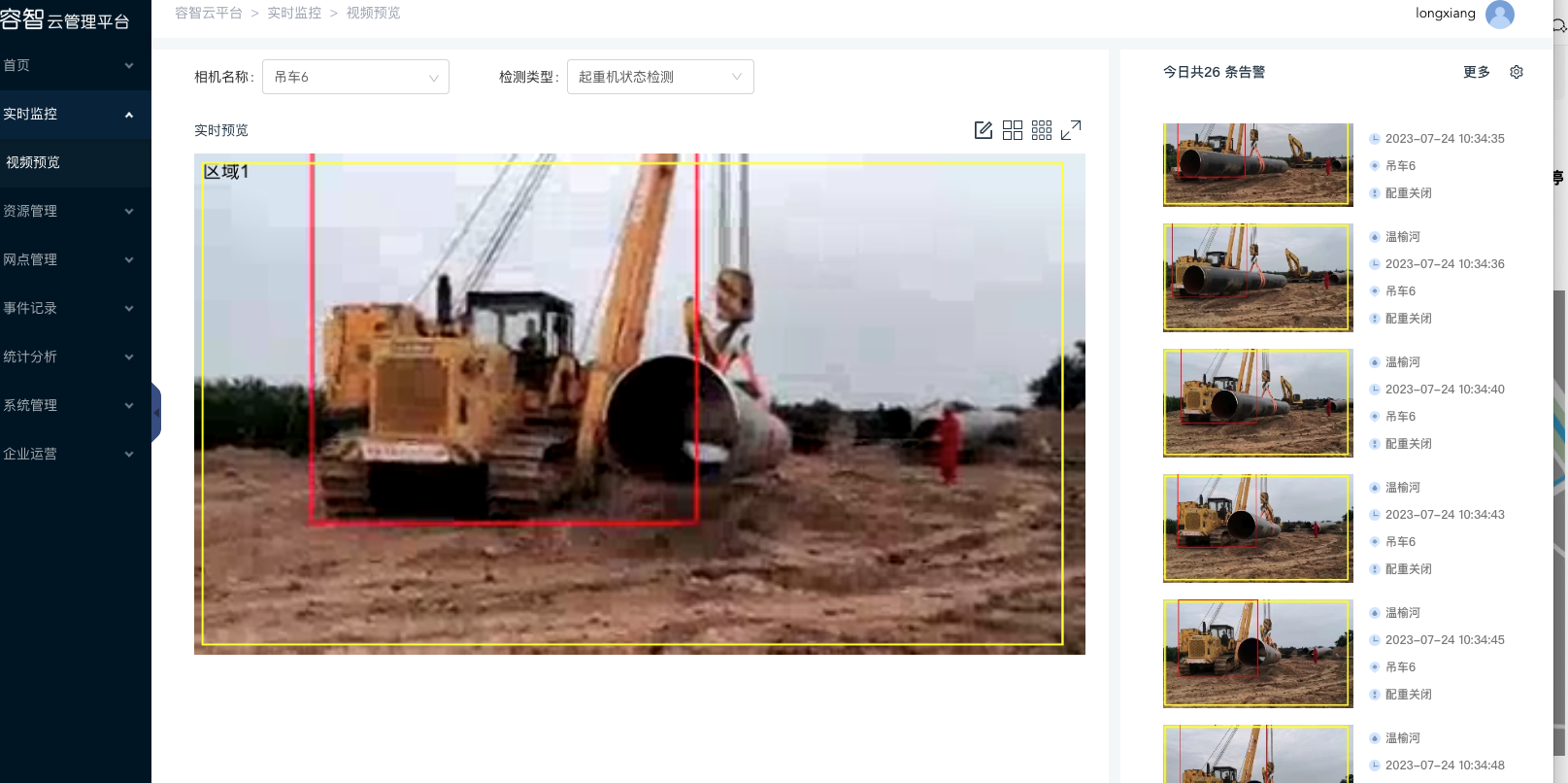Open alarm panel settings gear
The height and width of the screenshot is (783, 1568).
click(1517, 72)
